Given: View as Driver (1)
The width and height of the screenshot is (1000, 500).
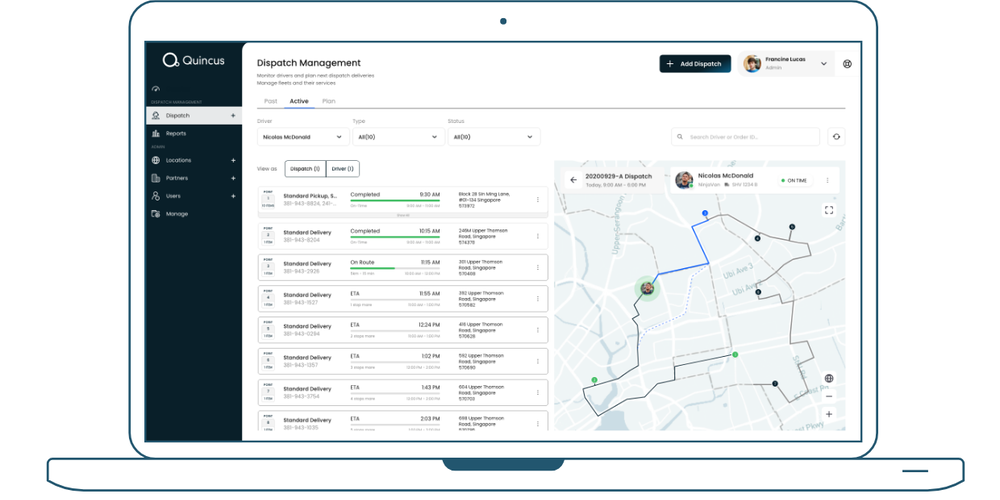Looking at the screenshot, I should (x=343, y=169).
